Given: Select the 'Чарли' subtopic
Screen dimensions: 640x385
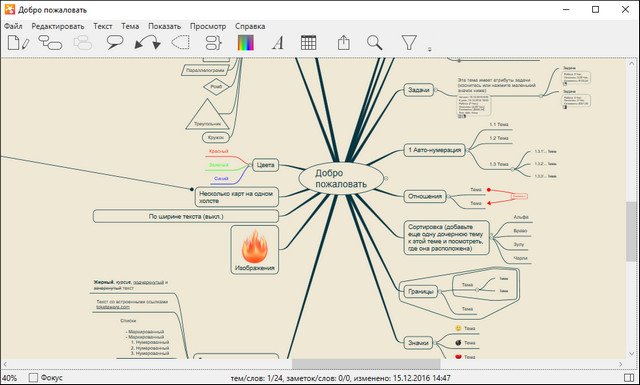Looking at the screenshot, I should coord(520,258).
